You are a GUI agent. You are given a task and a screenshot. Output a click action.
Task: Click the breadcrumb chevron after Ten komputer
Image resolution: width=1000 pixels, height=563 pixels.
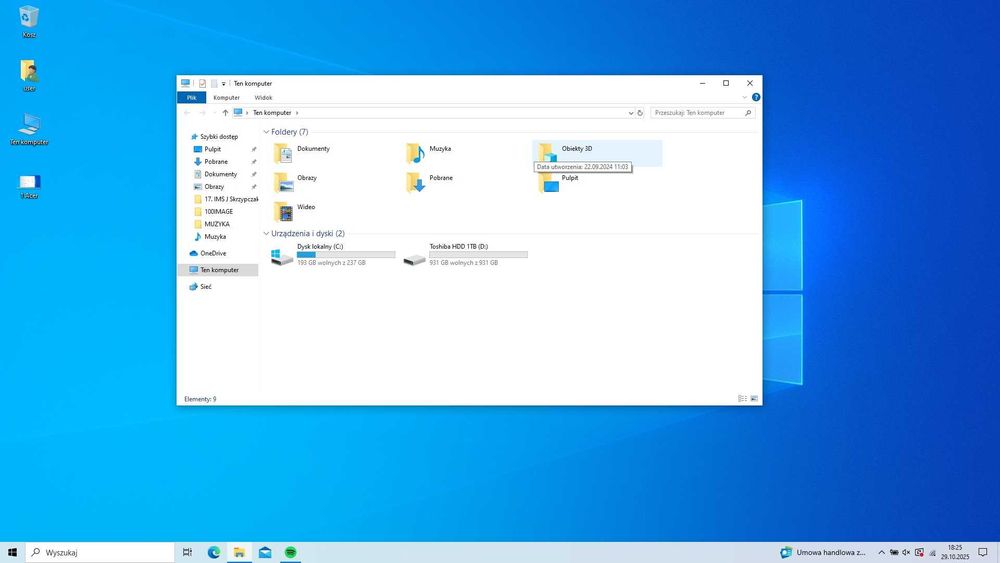pyautogui.click(x=297, y=113)
